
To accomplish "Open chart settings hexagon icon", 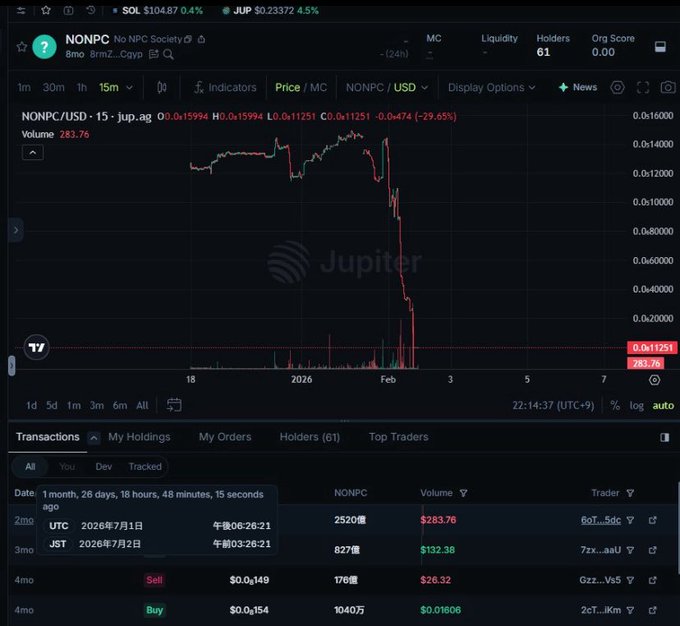I will point(617,88).
